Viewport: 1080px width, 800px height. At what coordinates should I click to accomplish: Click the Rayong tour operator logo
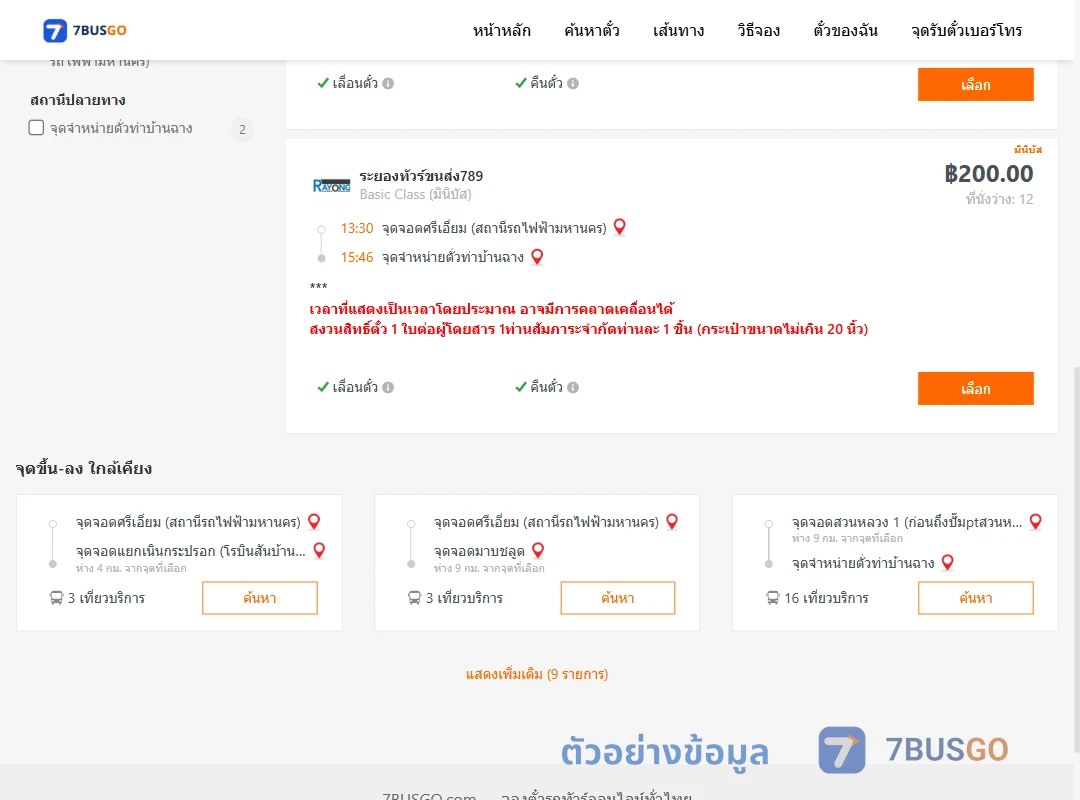(x=331, y=185)
